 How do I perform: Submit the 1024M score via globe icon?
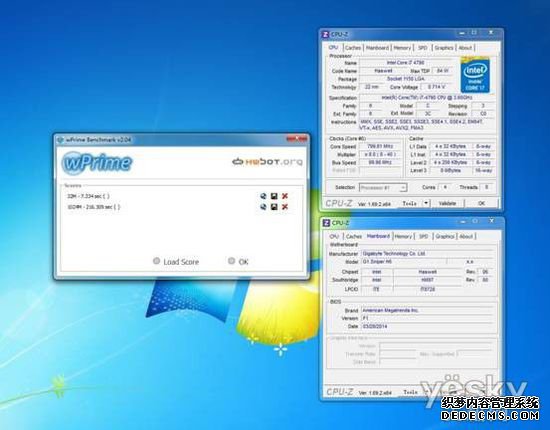(x=263, y=207)
